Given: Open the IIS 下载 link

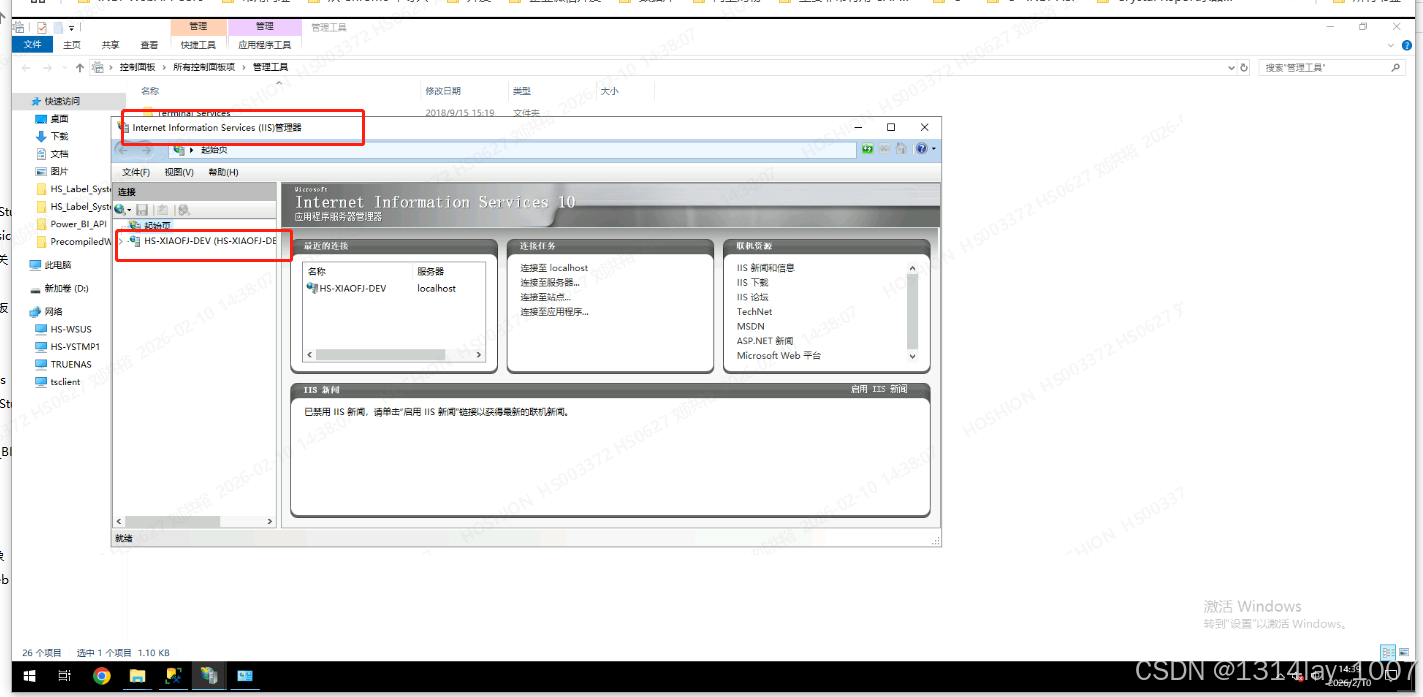Looking at the screenshot, I should 753,282.
